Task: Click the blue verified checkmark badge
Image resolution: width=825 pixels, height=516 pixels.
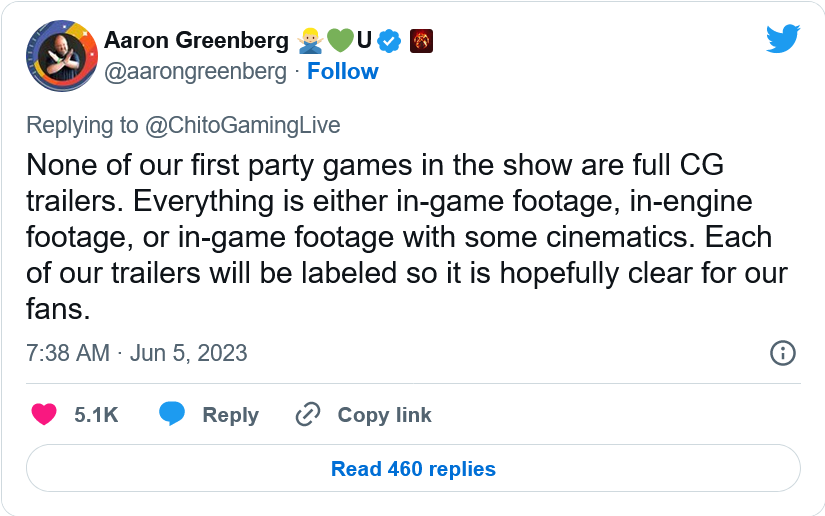Action: [x=389, y=41]
